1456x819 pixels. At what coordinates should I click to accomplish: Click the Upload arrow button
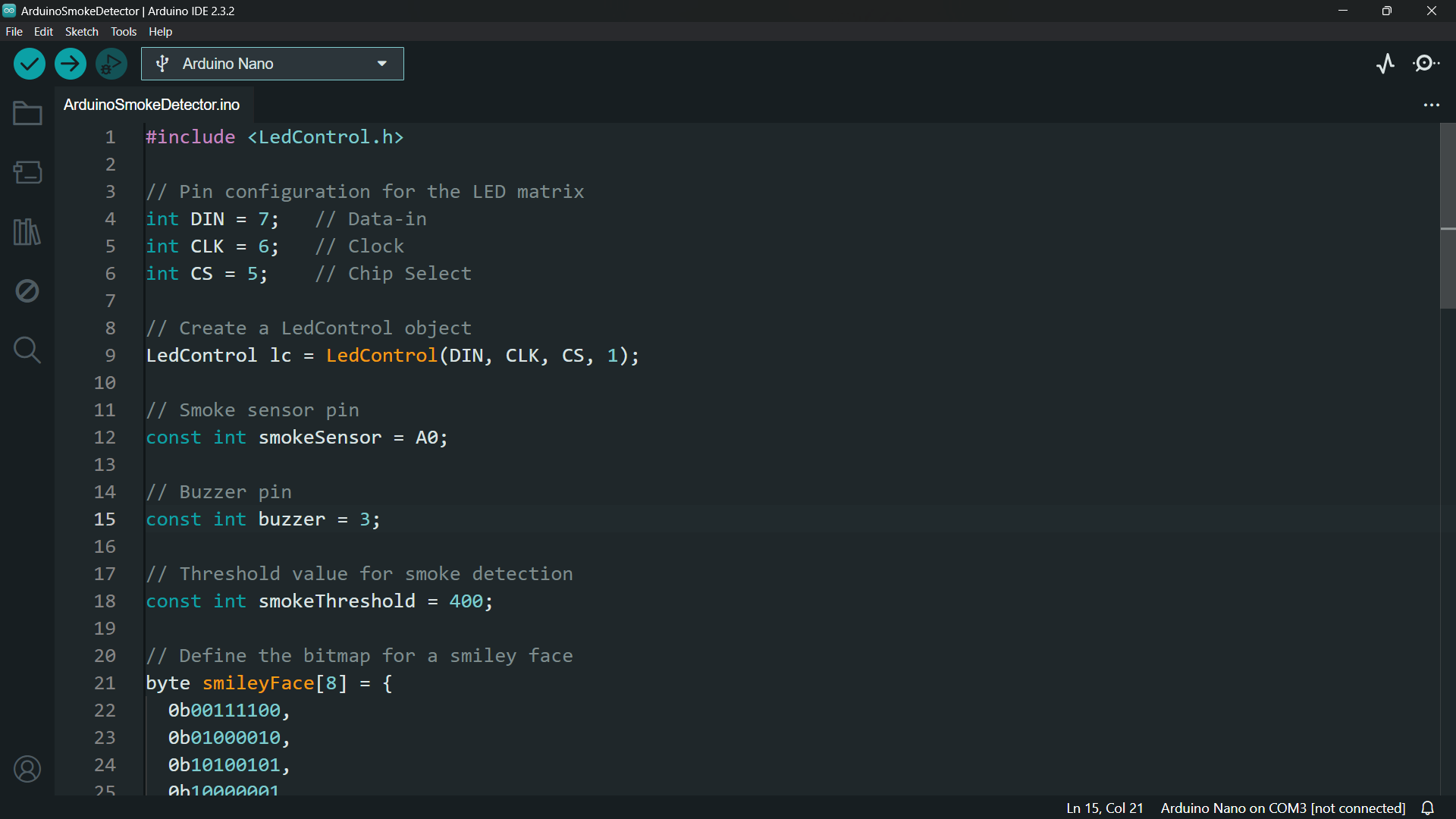[x=71, y=64]
